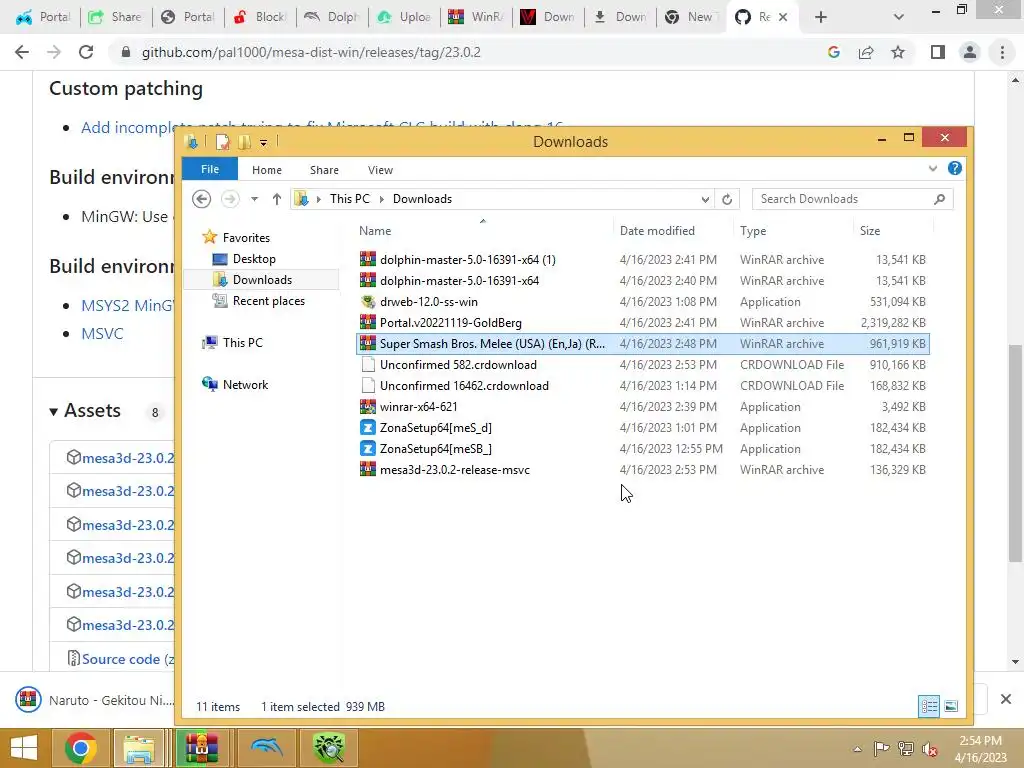Viewport: 1024px width, 768px height.
Task: Select This PC in navigation pane
Action: (x=242, y=343)
